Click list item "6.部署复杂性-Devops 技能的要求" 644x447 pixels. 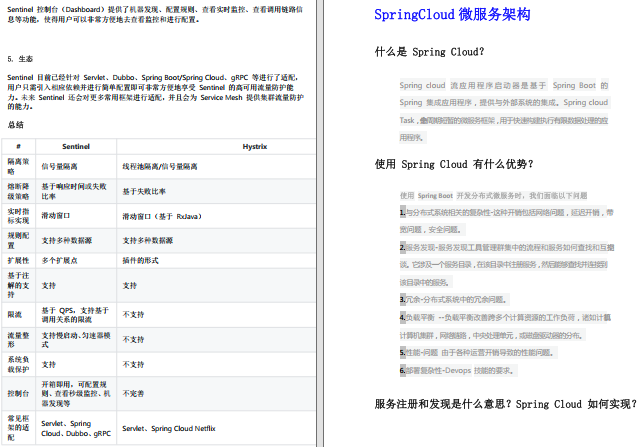click(458, 371)
